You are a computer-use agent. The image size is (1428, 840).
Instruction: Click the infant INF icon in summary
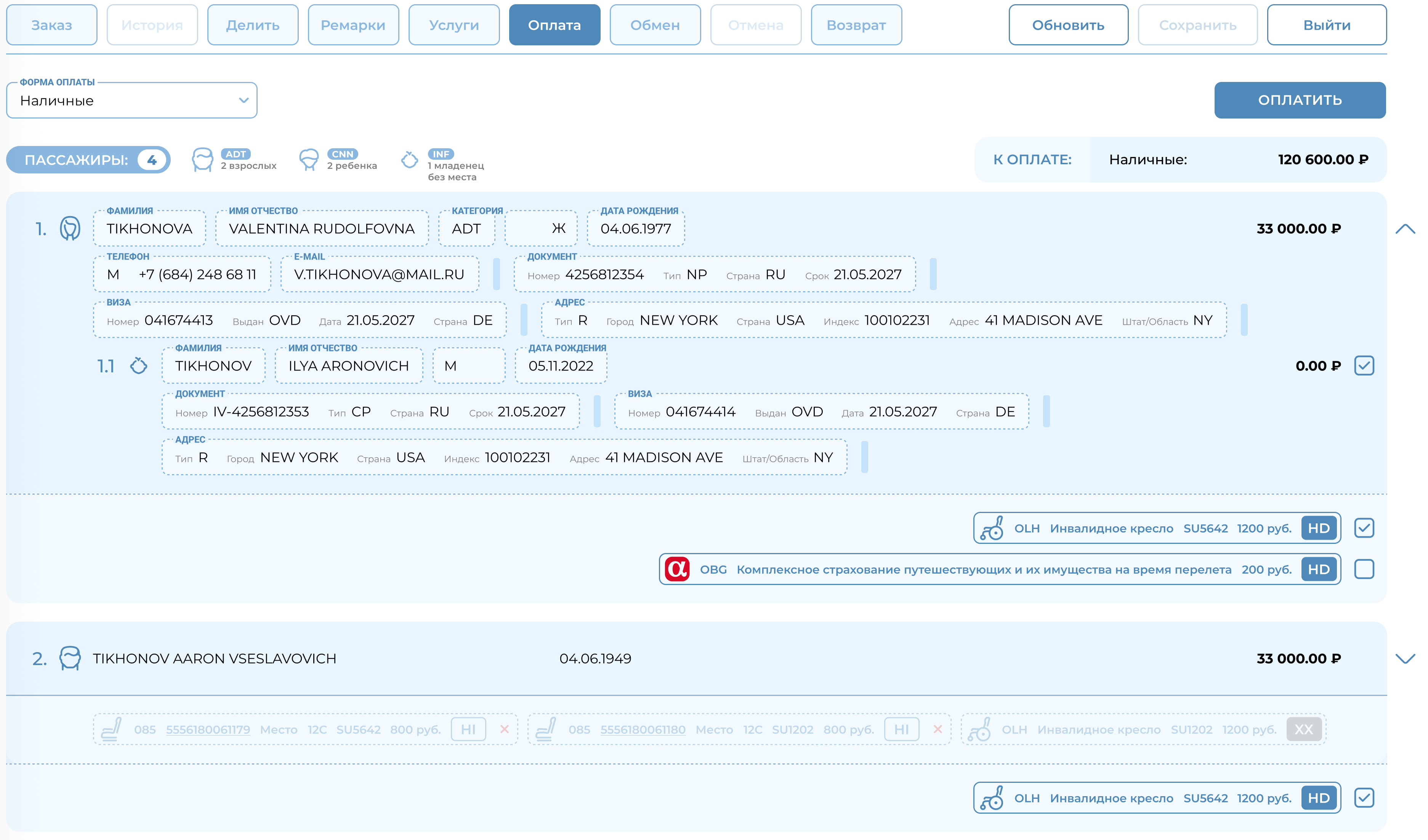coord(409,160)
